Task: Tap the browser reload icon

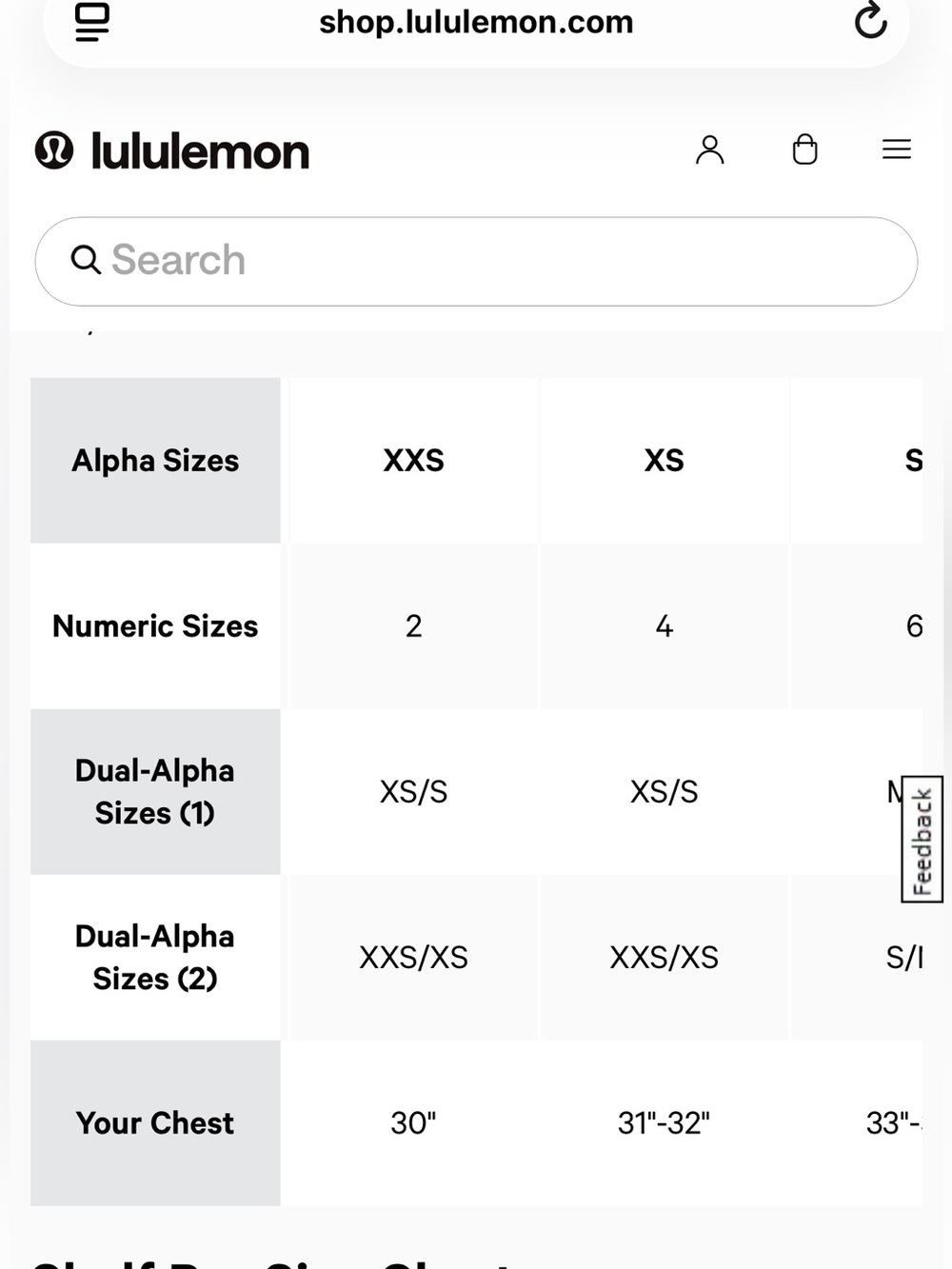Action: click(x=870, y=21)
